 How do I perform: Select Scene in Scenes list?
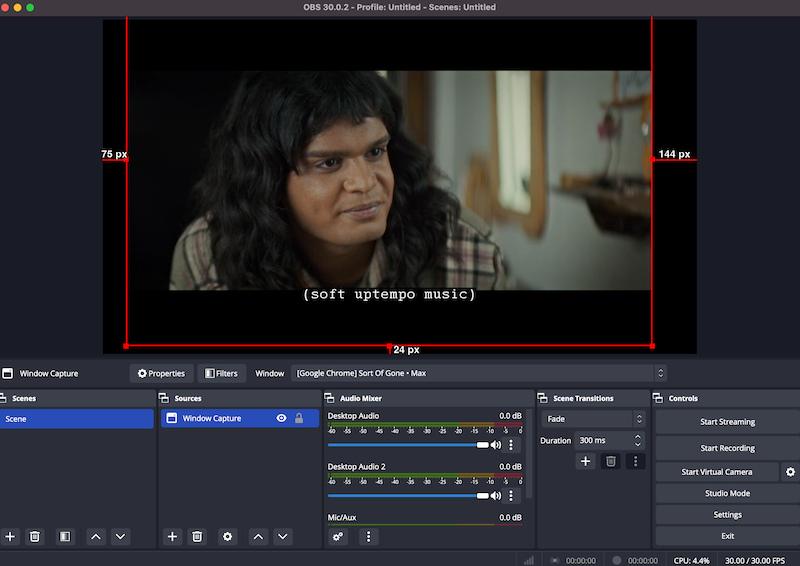click(77, 419)
